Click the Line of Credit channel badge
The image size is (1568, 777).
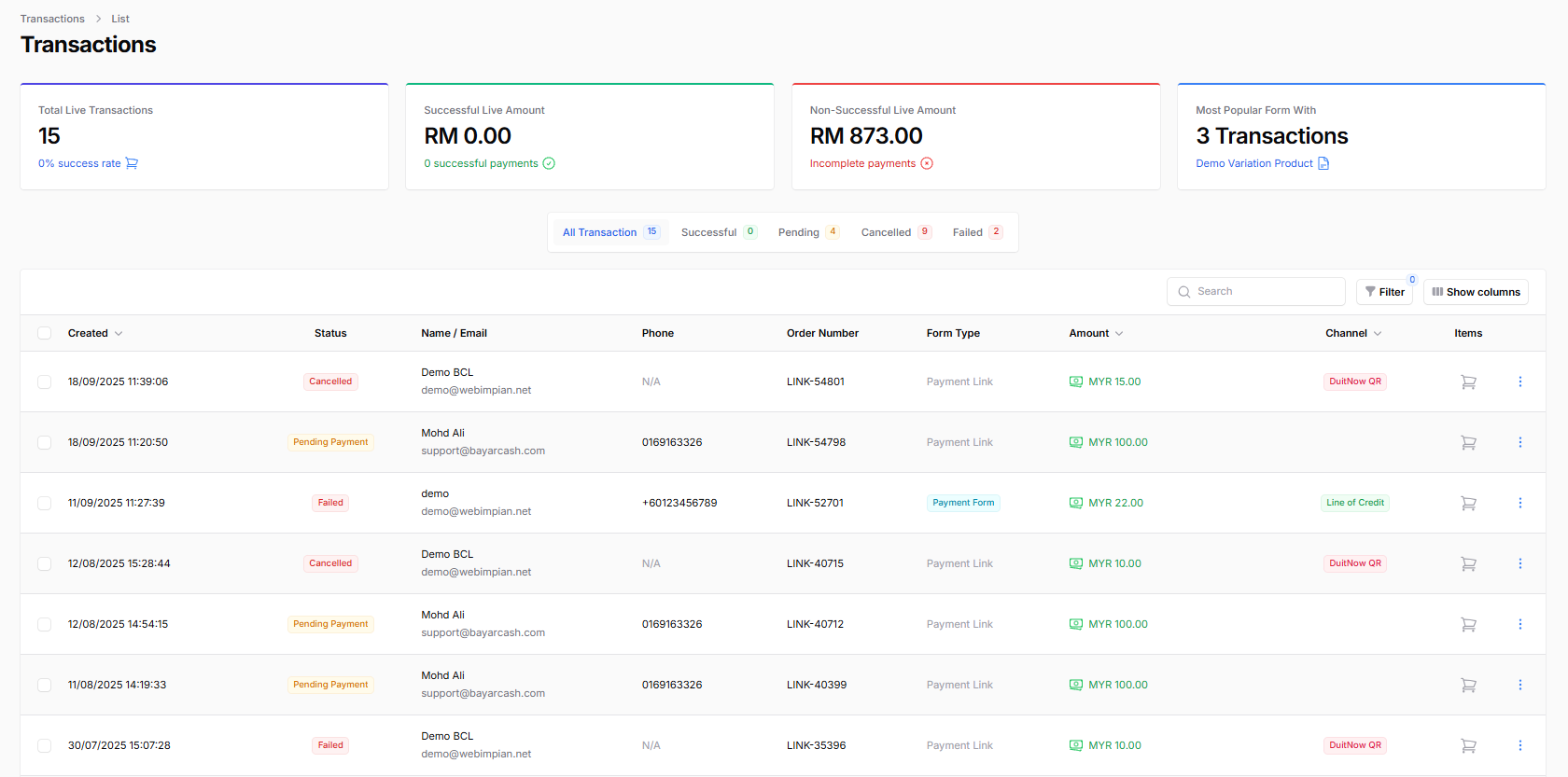pos(1355,503)
